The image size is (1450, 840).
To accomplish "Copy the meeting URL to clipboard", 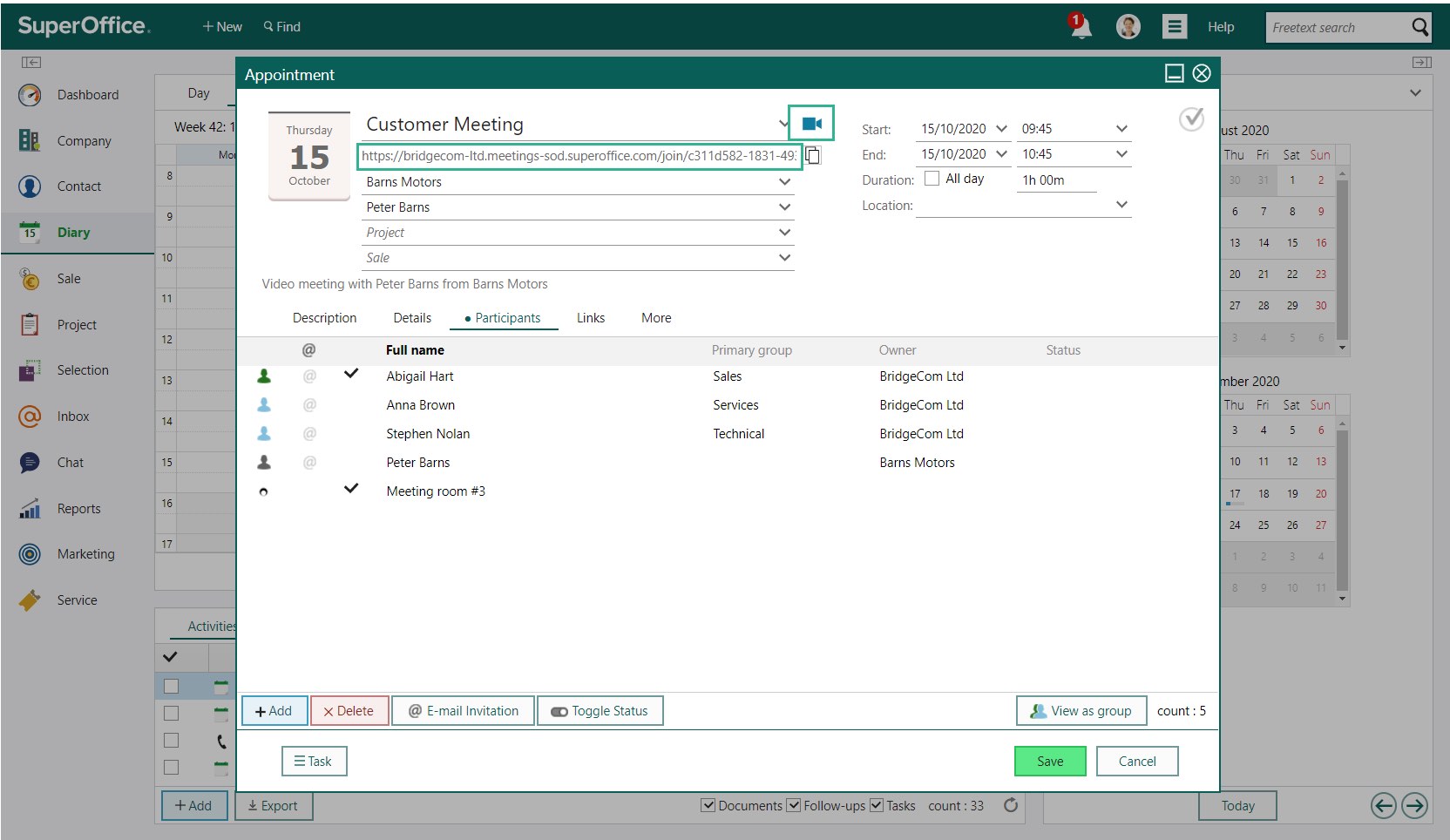I will 813,155.
